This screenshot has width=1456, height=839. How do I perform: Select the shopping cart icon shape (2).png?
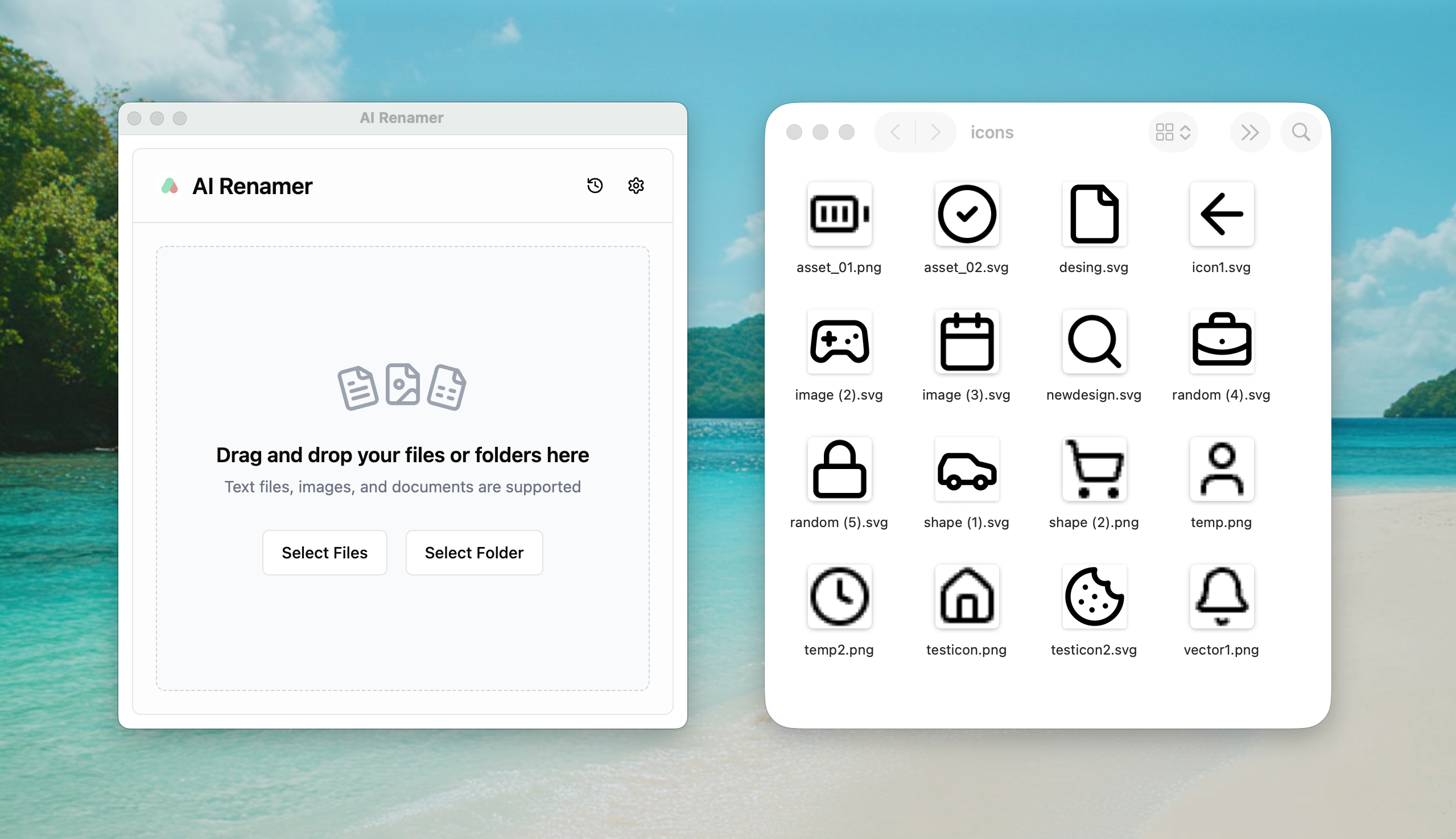(1093, 469)
